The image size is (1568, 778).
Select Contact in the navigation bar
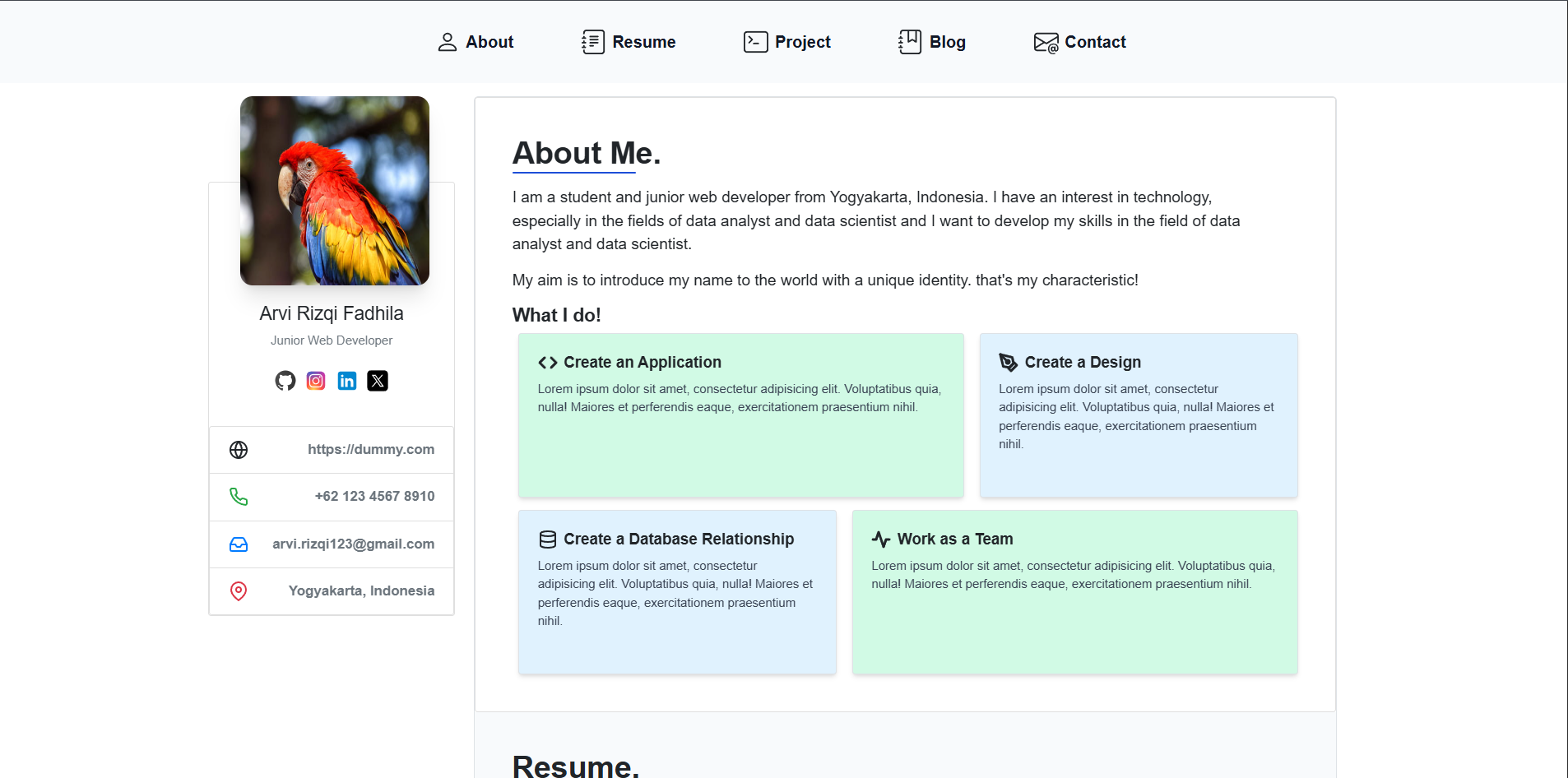[1079, 42]
